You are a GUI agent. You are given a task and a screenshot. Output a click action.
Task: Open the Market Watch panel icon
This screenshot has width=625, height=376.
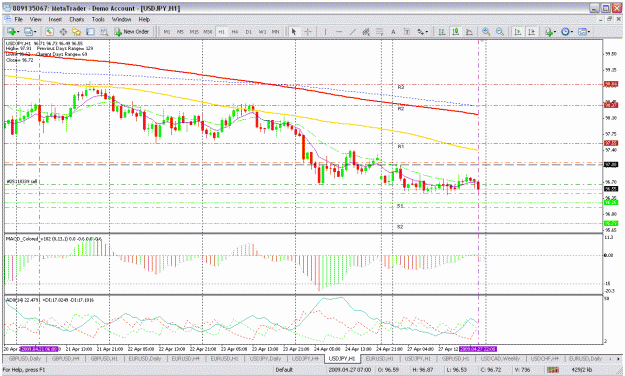tap(49, 31)
